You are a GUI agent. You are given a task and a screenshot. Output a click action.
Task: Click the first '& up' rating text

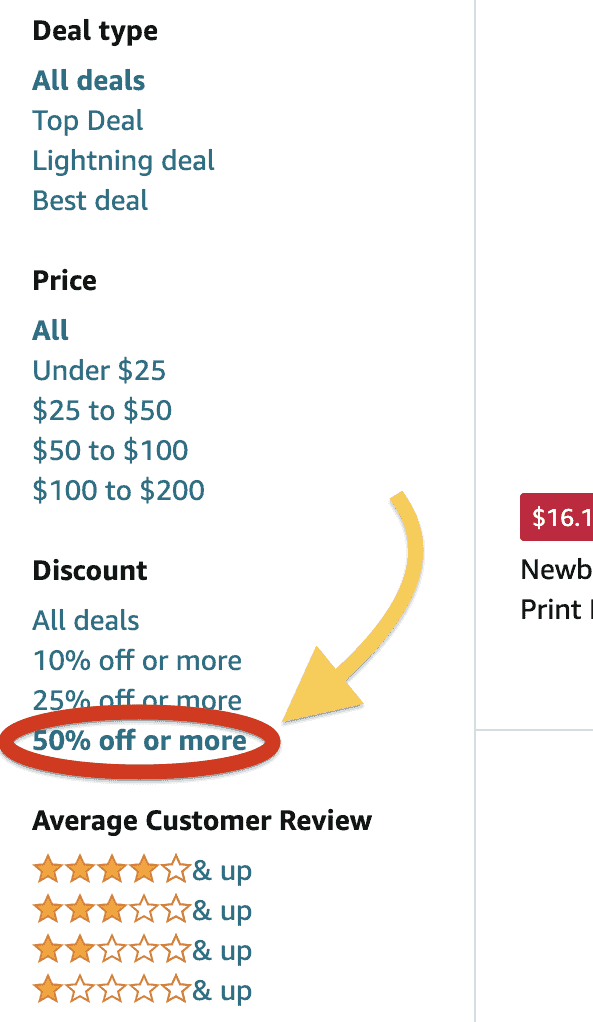pyautogui.click(x=222, y=871)
